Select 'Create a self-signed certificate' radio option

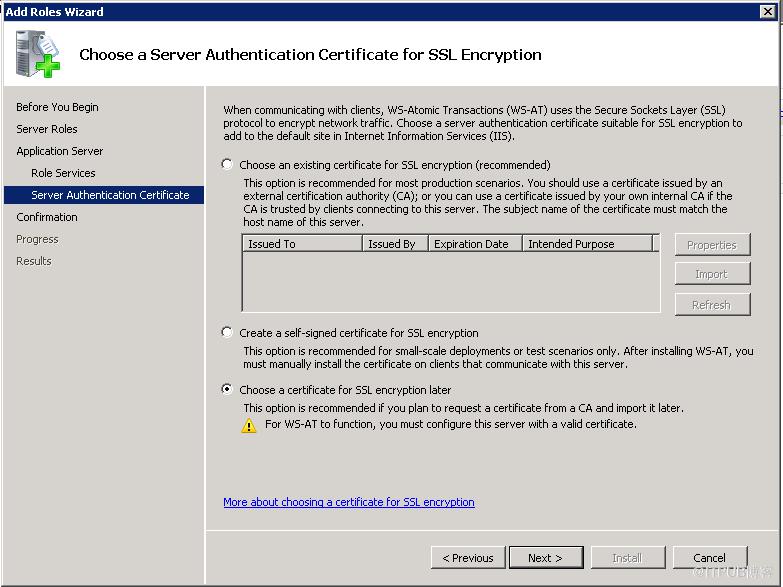(227, 332)
